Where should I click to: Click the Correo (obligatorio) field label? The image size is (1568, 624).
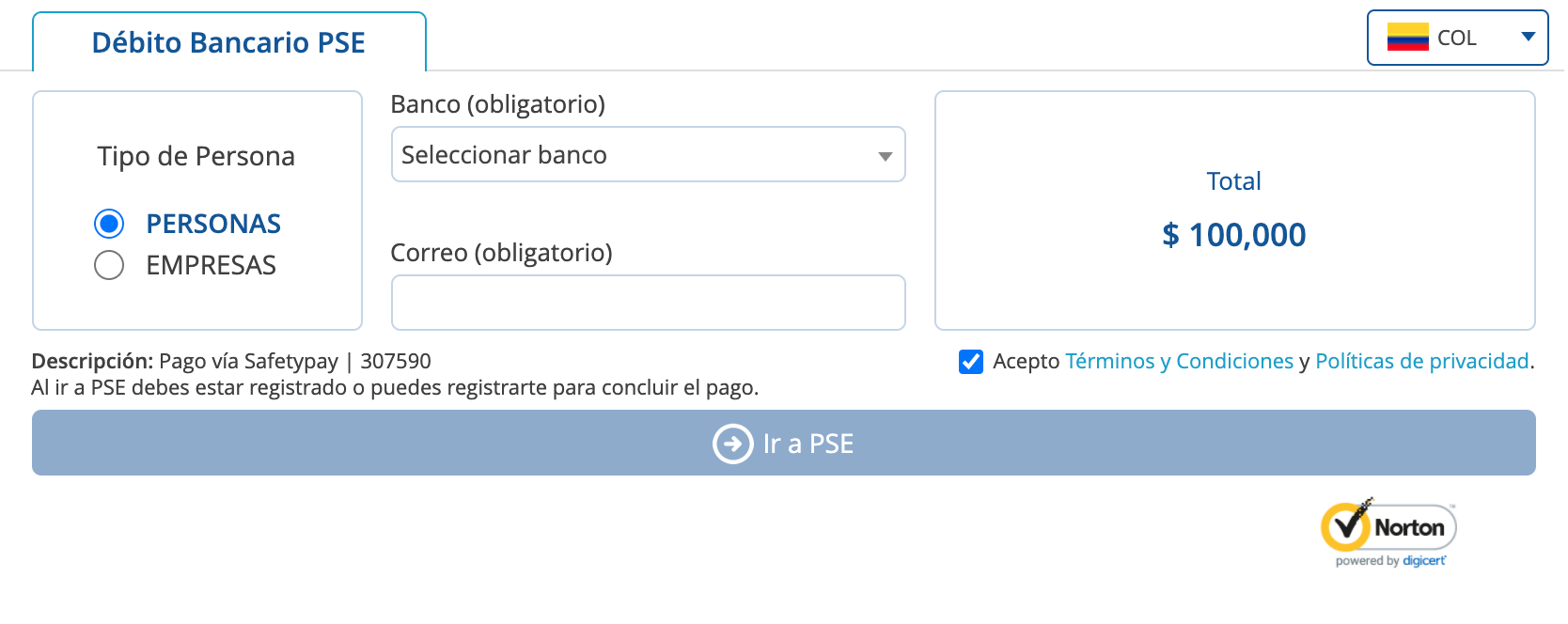tap(501, 253)
